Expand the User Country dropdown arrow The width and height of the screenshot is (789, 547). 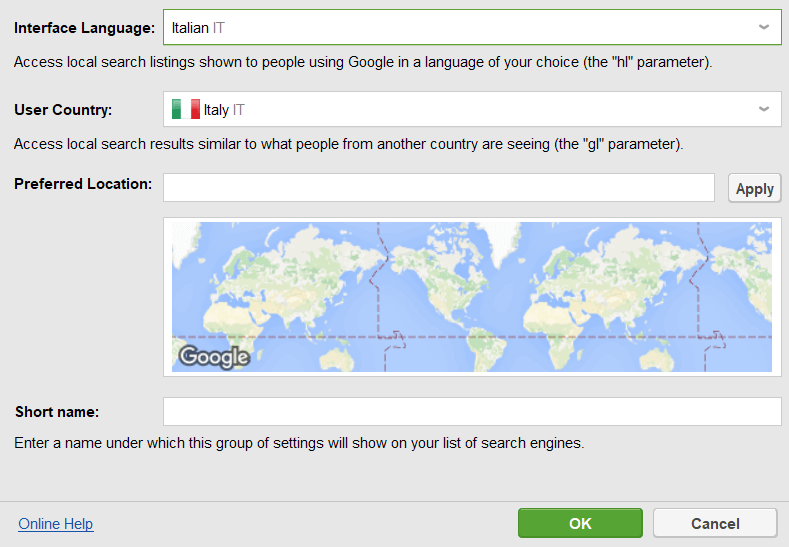pos(764,109)
